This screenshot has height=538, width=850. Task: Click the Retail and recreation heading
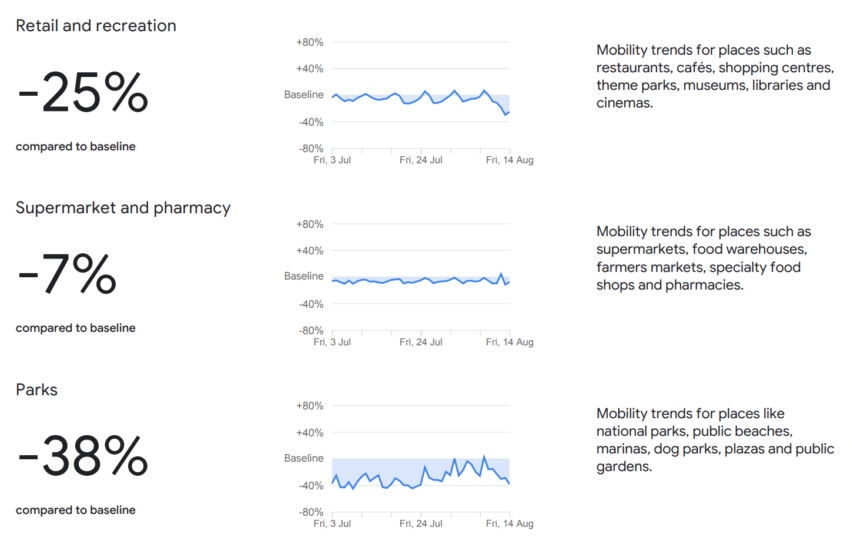96,26
